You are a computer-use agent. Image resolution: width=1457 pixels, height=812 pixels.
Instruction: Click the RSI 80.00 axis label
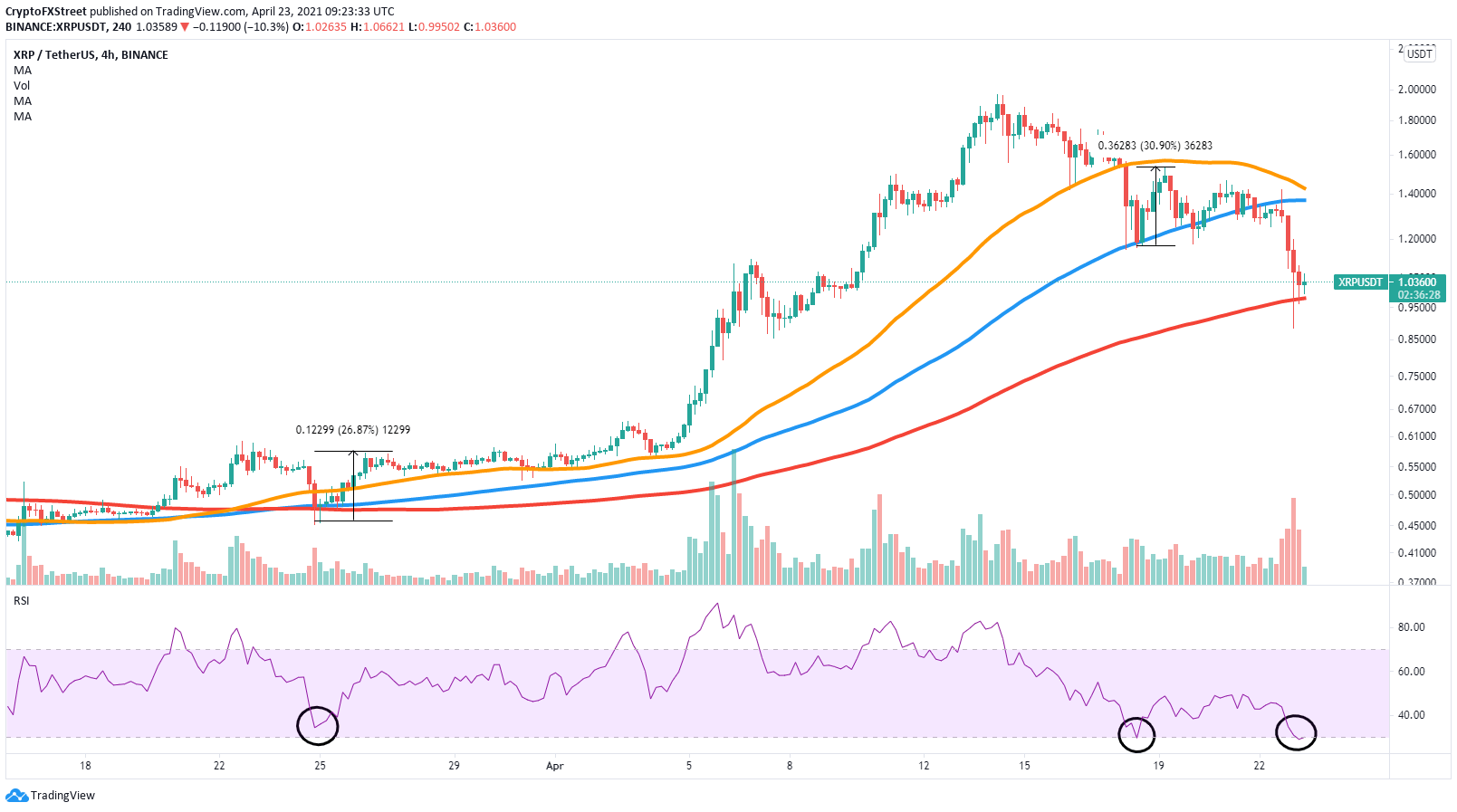[x=1413, y=627]
